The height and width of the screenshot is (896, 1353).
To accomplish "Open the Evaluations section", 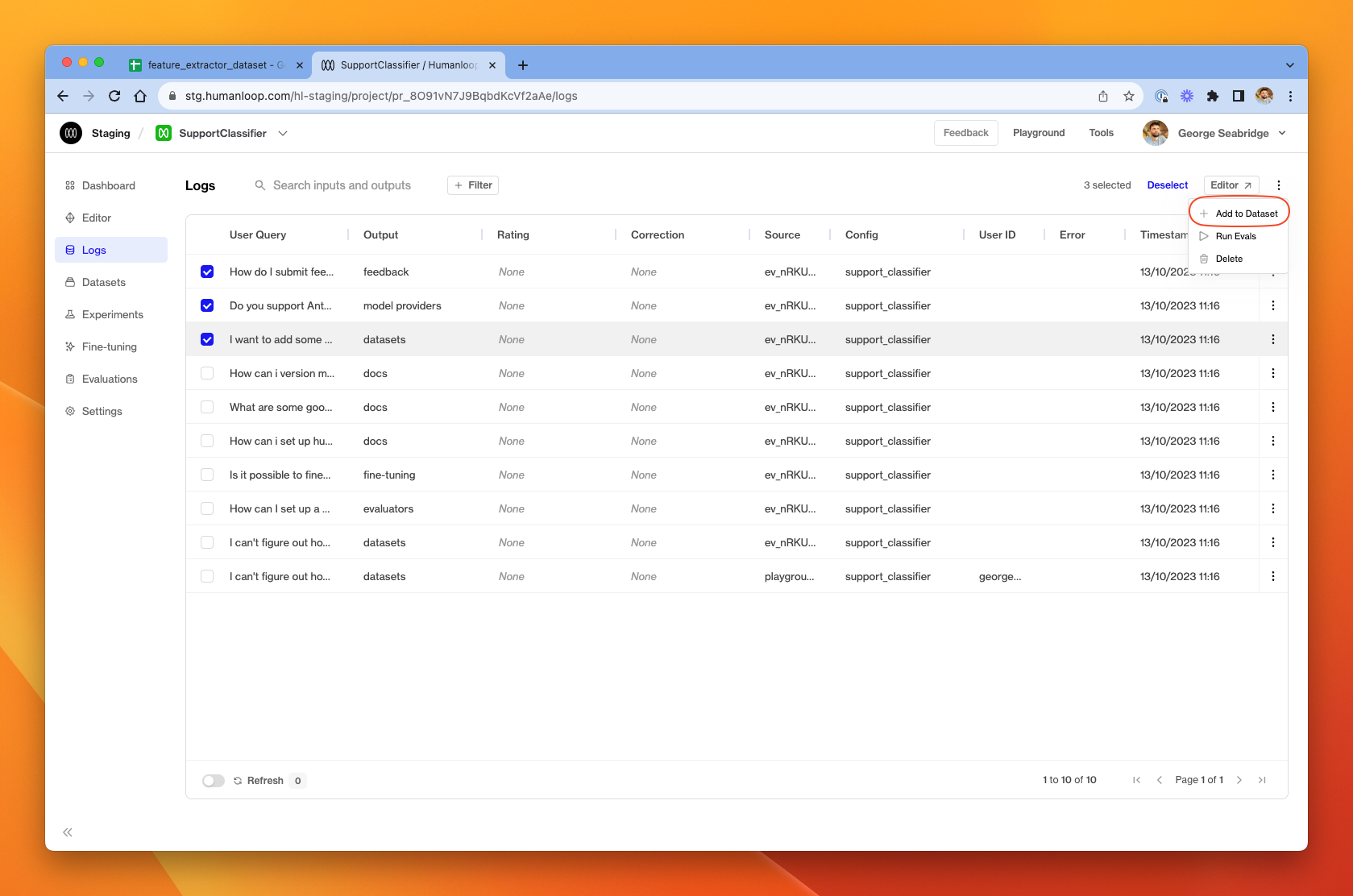I will pyautogui.click(x=109, y=379).
